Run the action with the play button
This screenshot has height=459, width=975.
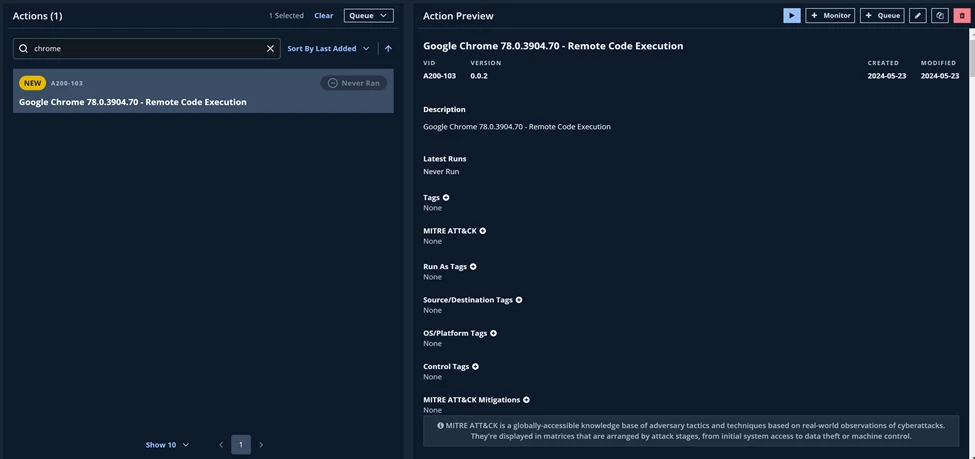792,16
